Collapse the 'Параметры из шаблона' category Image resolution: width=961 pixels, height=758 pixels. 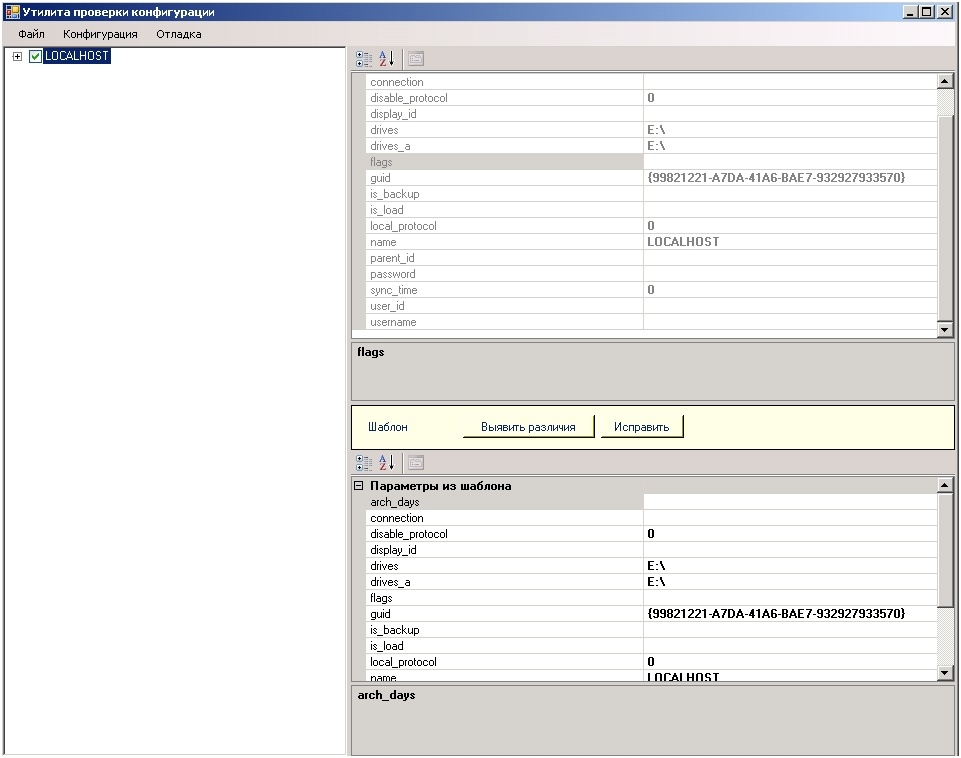pos(359,486)
